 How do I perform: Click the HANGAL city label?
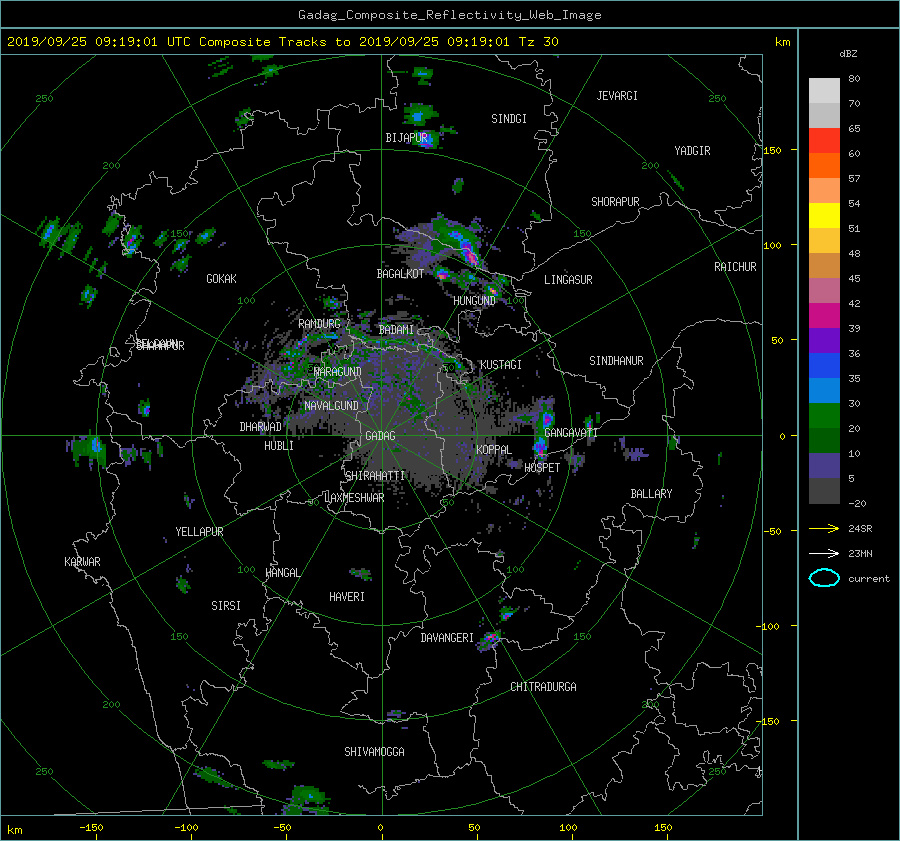[282, 573]
